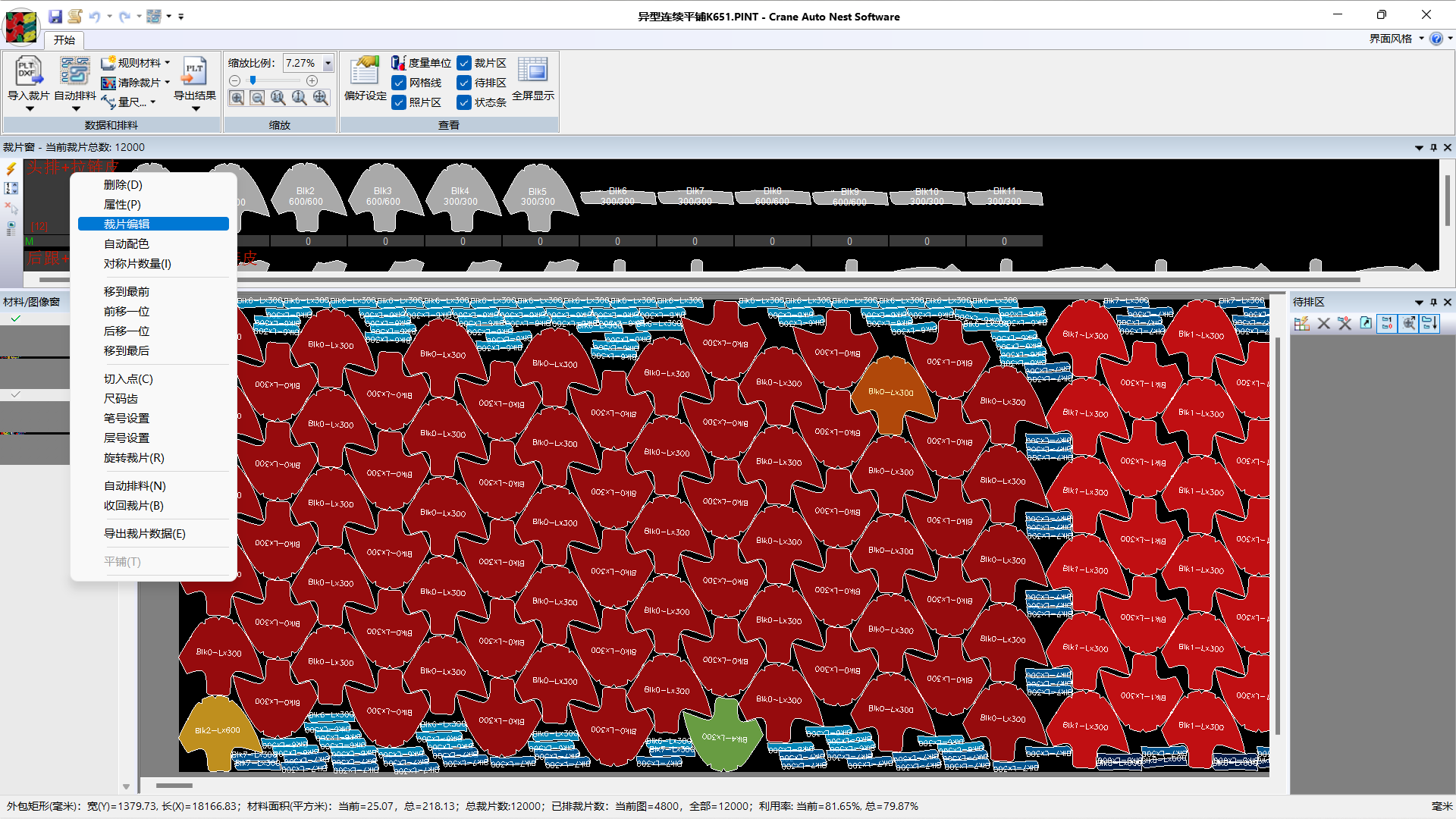Viewport: 1456px width, 819px height.
Task: Uncheck the 网格线 checkbox
Action: pos(399,83)
